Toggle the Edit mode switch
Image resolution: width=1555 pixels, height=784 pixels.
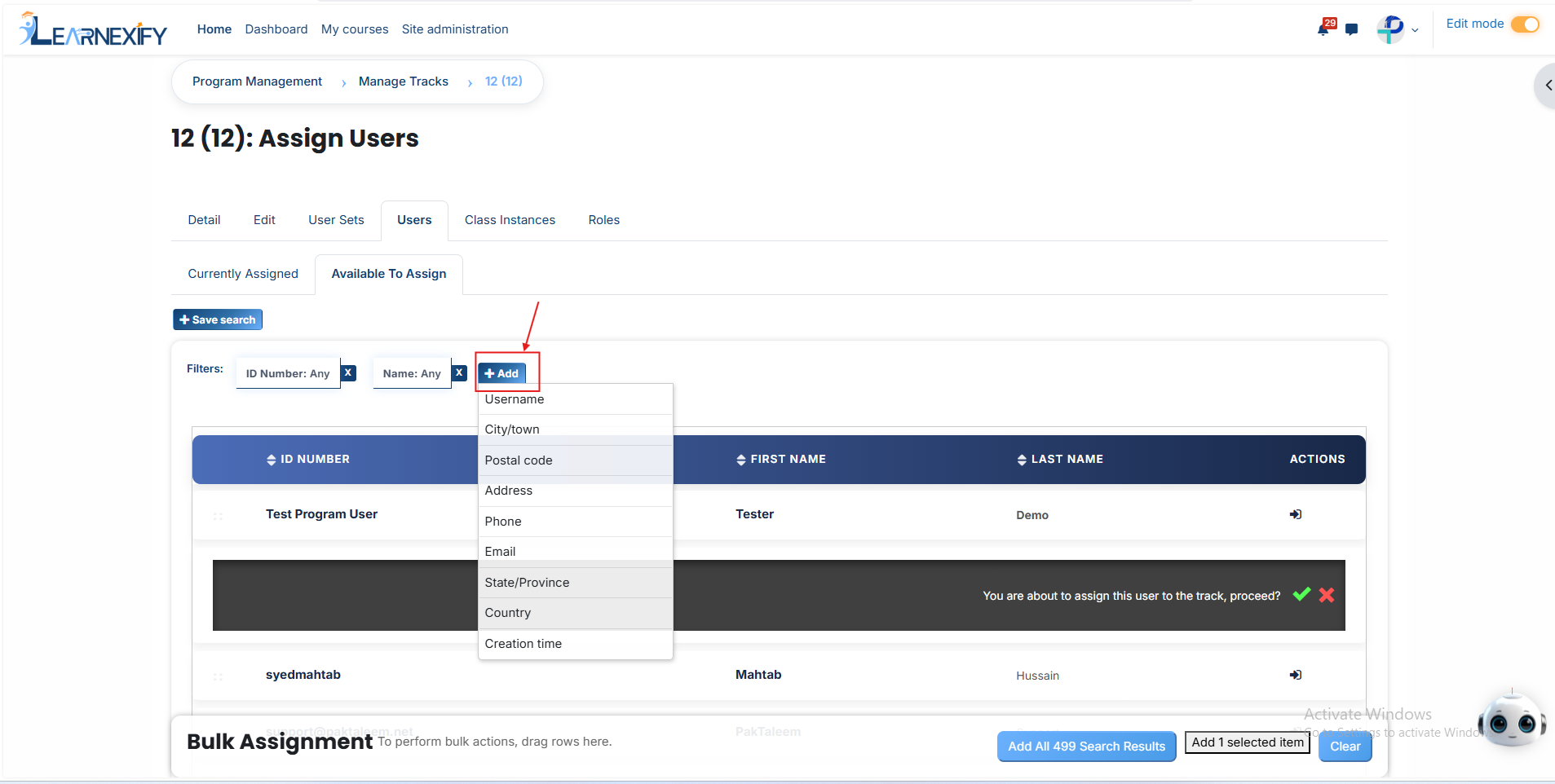[1525, 24]
